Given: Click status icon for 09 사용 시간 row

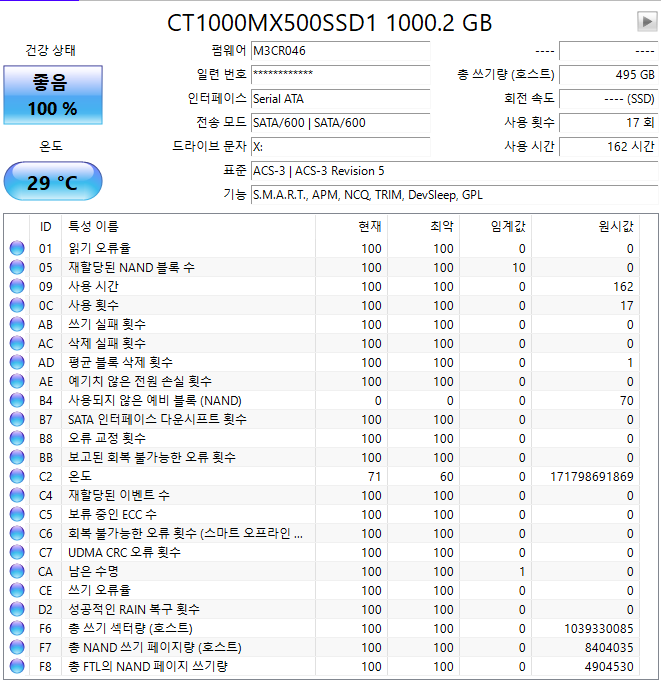Looking at the screenshot, I should [17, 286].
